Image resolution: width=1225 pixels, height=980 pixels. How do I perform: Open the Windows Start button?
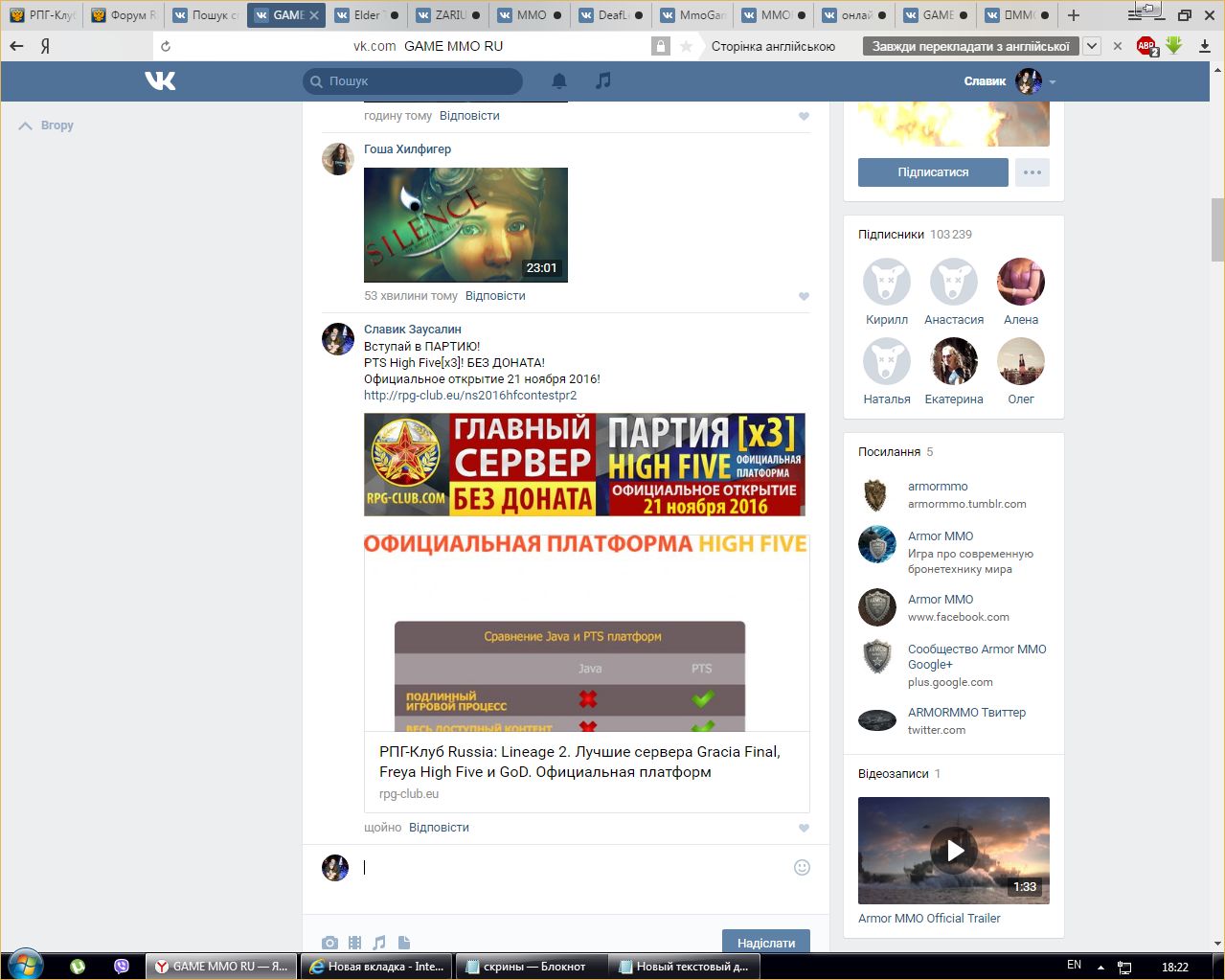point(25,965)
